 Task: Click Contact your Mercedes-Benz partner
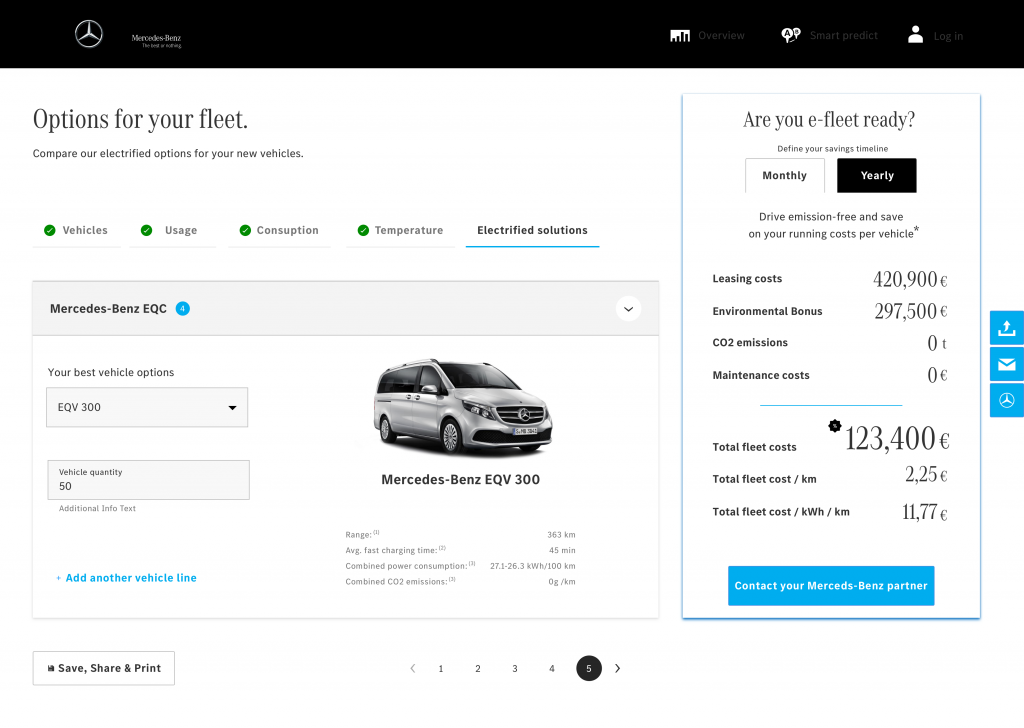pyautogui.click(x=830, y=586)
